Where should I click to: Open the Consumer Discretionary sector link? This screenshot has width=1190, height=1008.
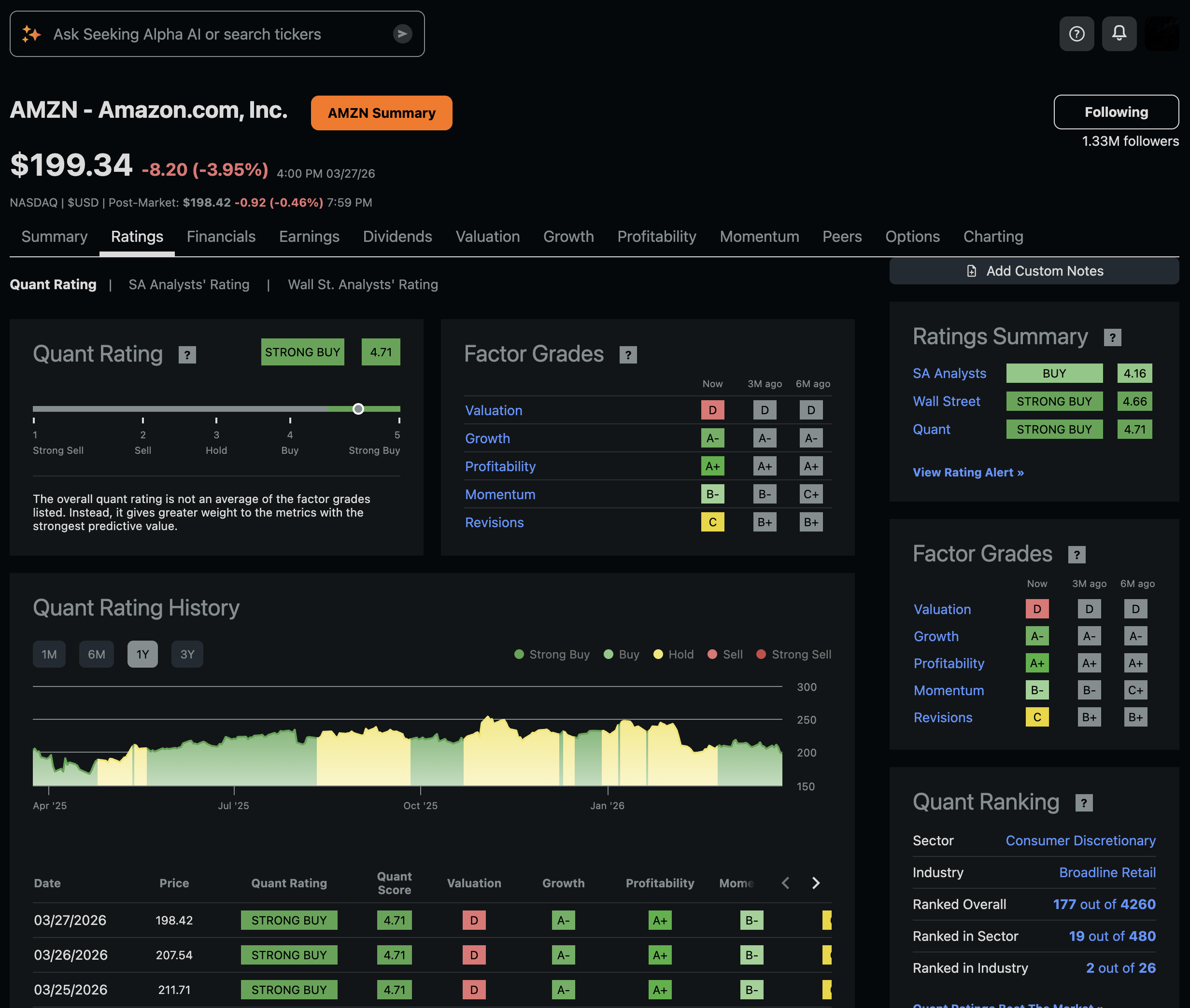coord(1080,840)
